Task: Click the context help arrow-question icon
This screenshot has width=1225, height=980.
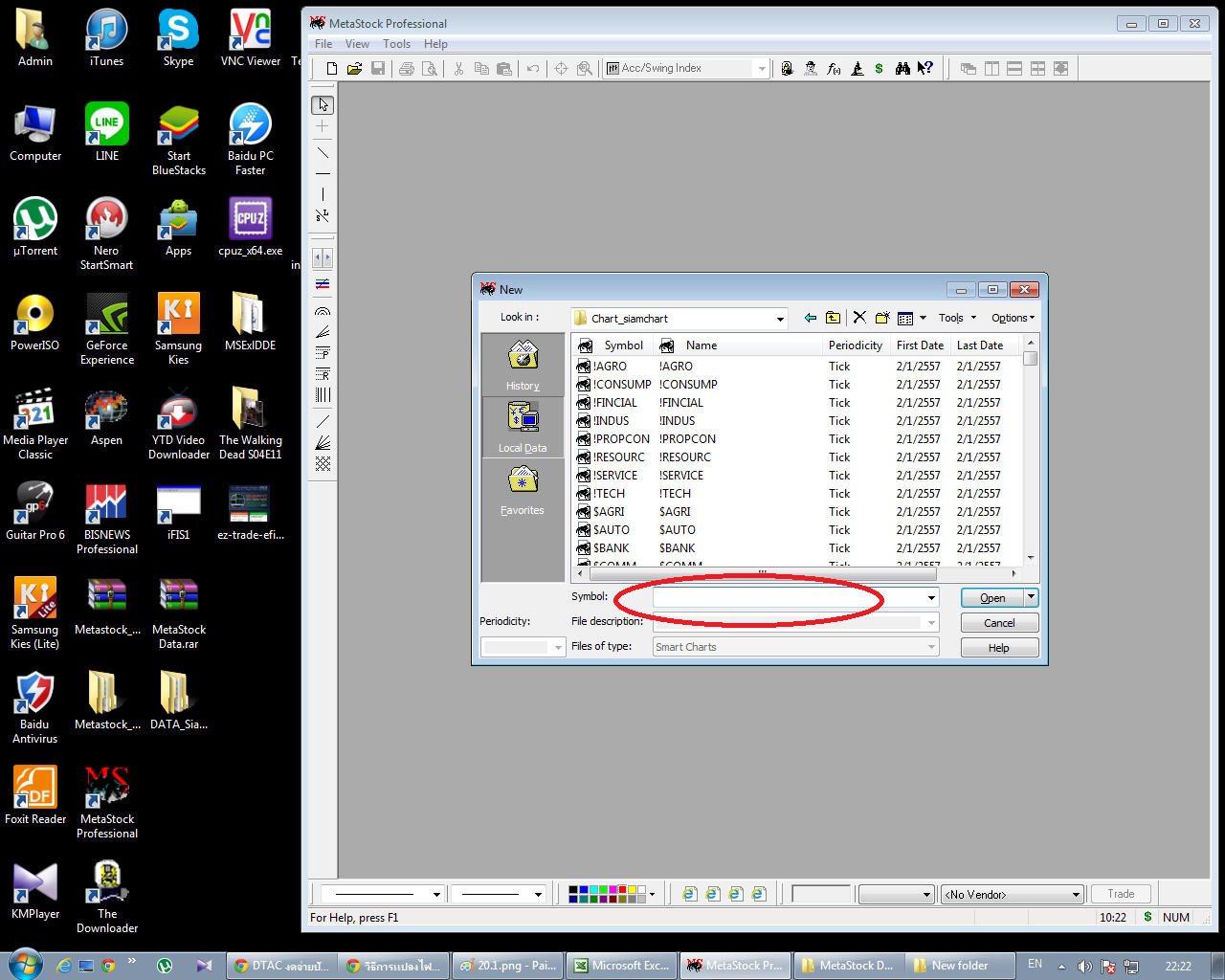Action: point(925,69)
